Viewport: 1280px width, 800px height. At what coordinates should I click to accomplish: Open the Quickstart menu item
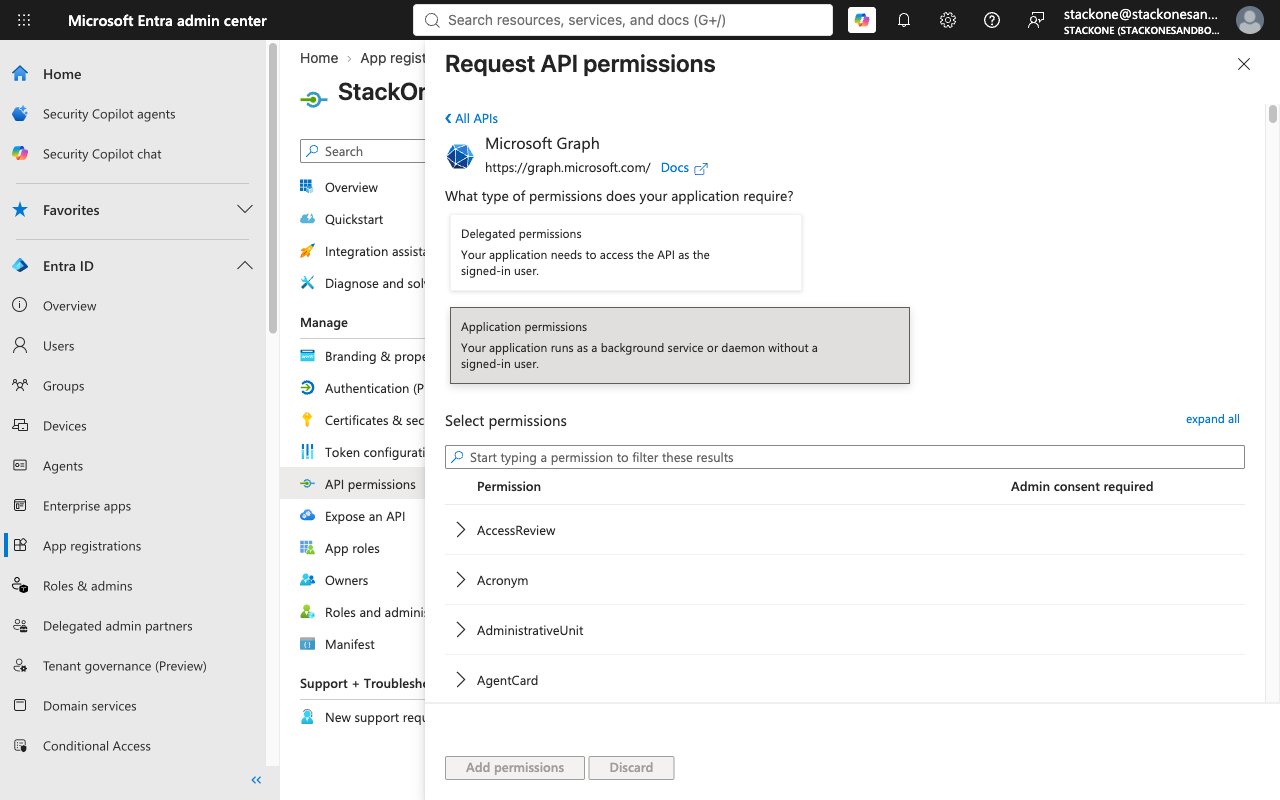pos(354,219)
